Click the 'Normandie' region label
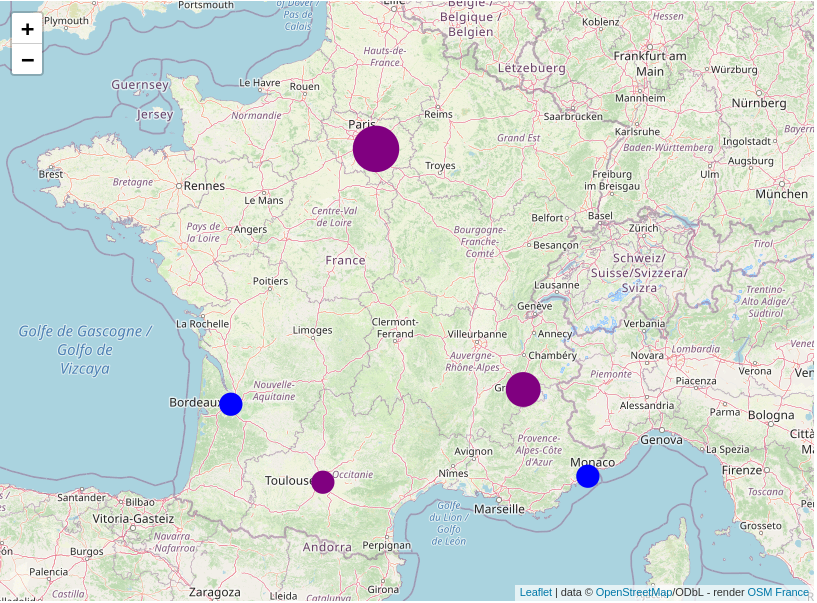817x603 pixels. pyautogui.click(x=256, y=116)
